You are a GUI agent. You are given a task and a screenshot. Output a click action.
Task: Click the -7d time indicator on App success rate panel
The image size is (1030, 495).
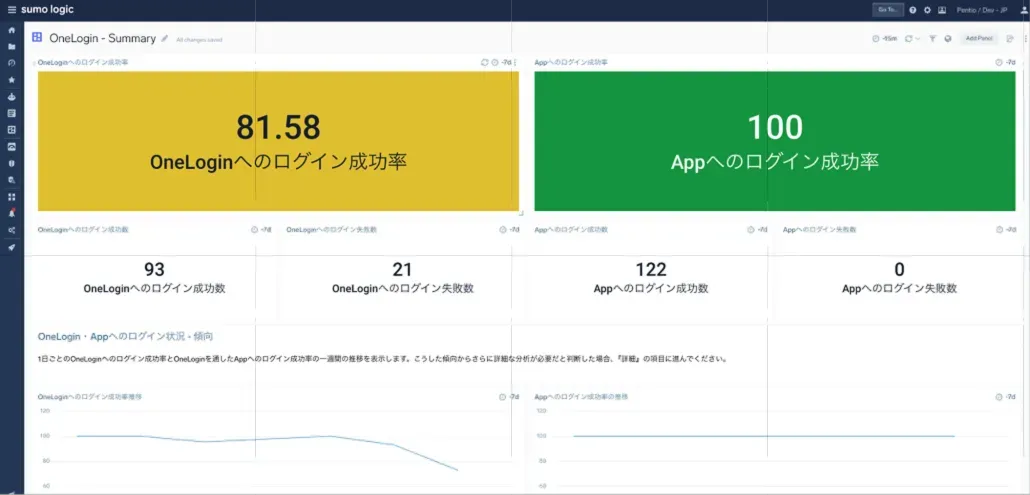pos(1009,62)
